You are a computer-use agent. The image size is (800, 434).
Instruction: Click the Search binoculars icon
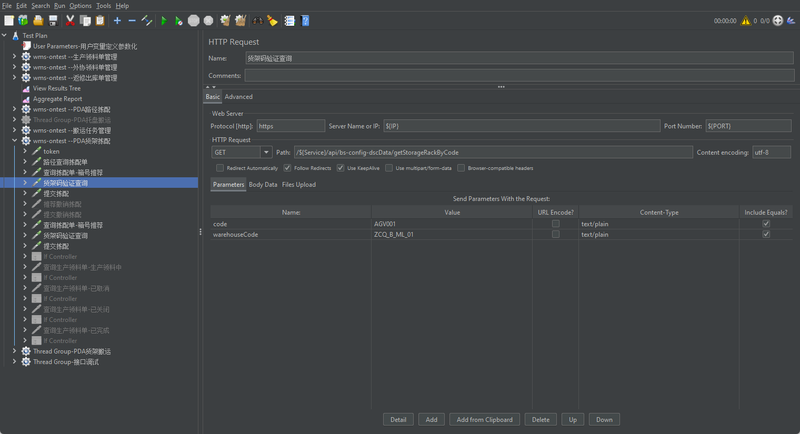257,20
